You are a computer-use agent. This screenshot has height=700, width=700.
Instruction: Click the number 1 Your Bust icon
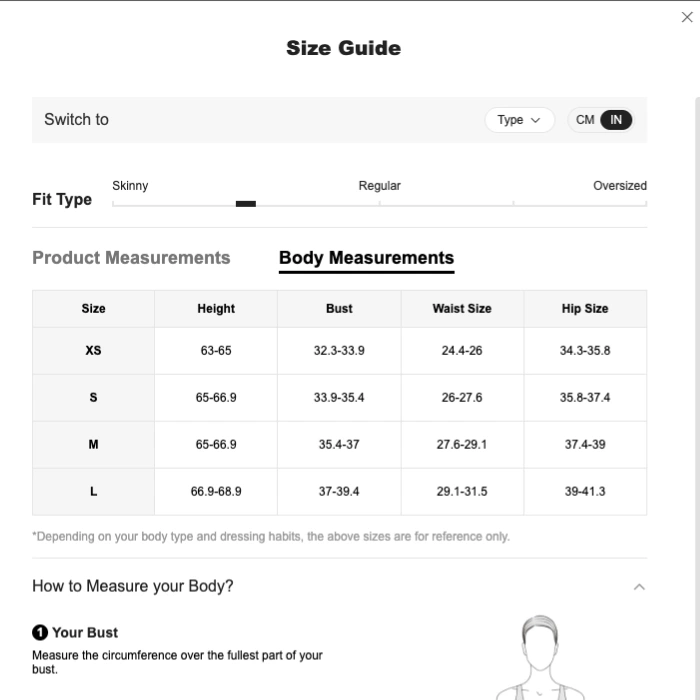coord(40,632)
